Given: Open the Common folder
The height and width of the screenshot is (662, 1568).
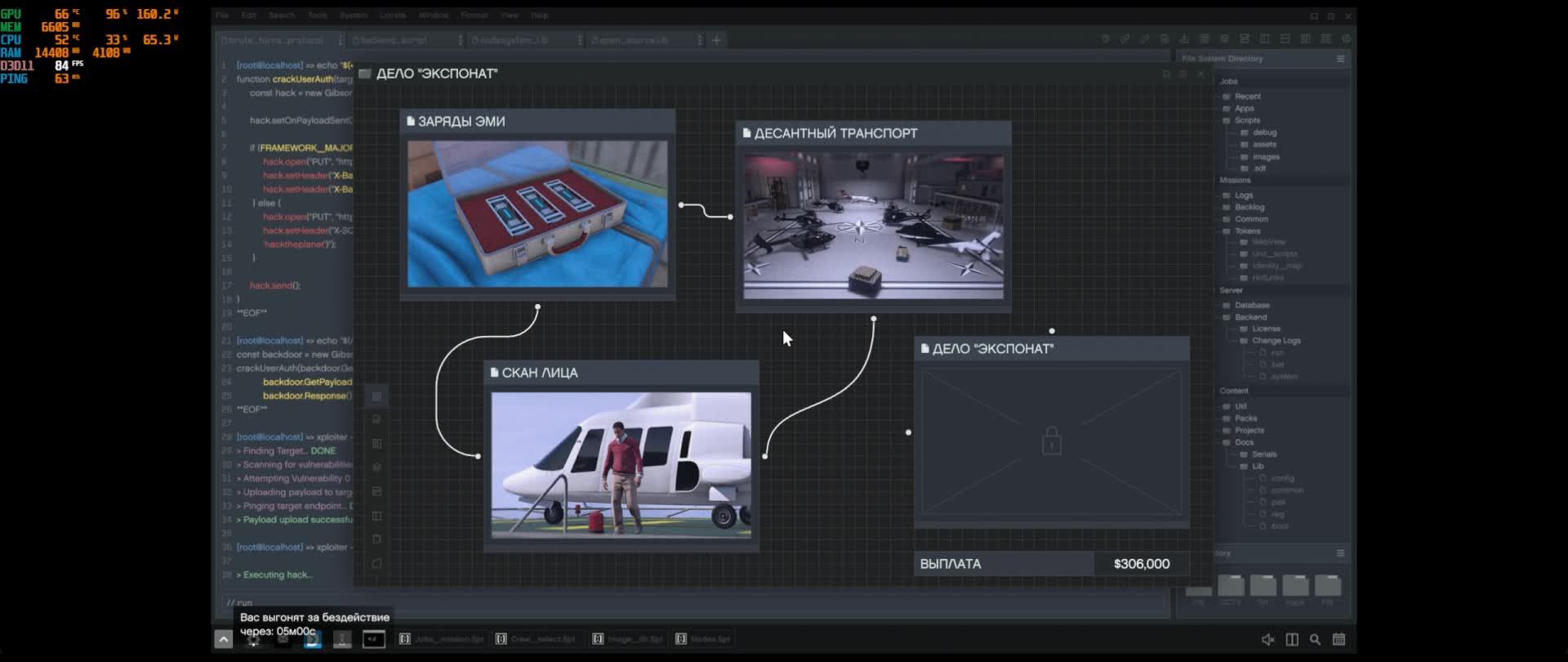Looking at the screenshot, I should pos(1245,219).
